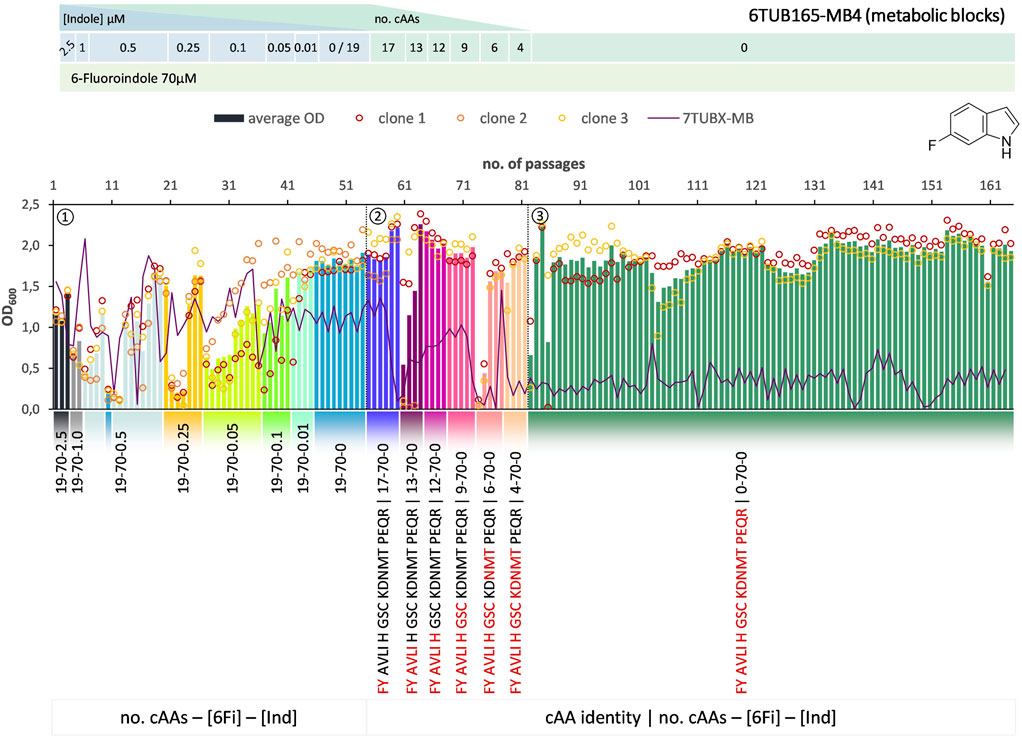Click the vertical label ending 17-70-0
1022x737 pixels.
click(x=383, y=569)
